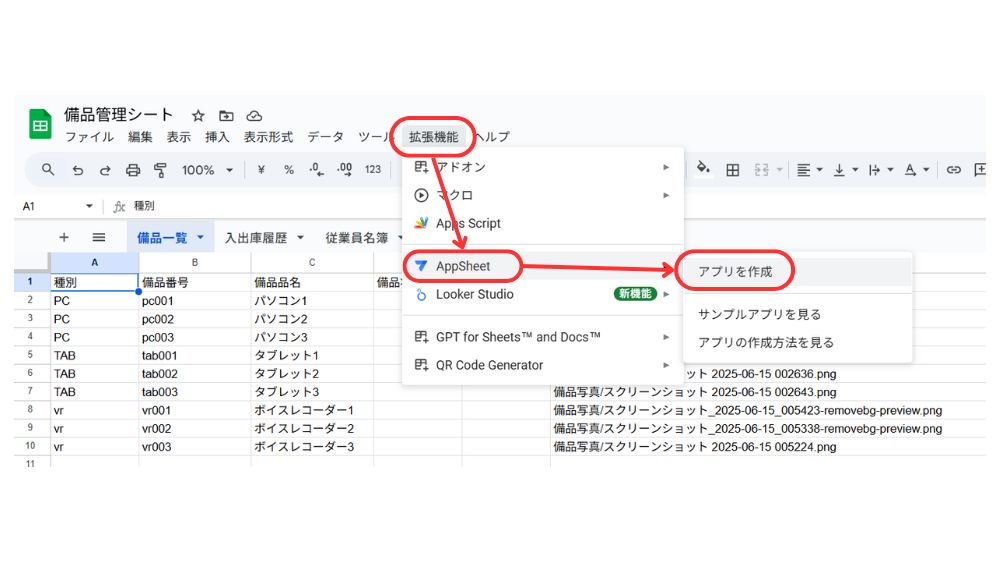Image resolution: width=1000 pixels, height=562 pixels.
Task: Select cell containing vr003
Action: 195,447
